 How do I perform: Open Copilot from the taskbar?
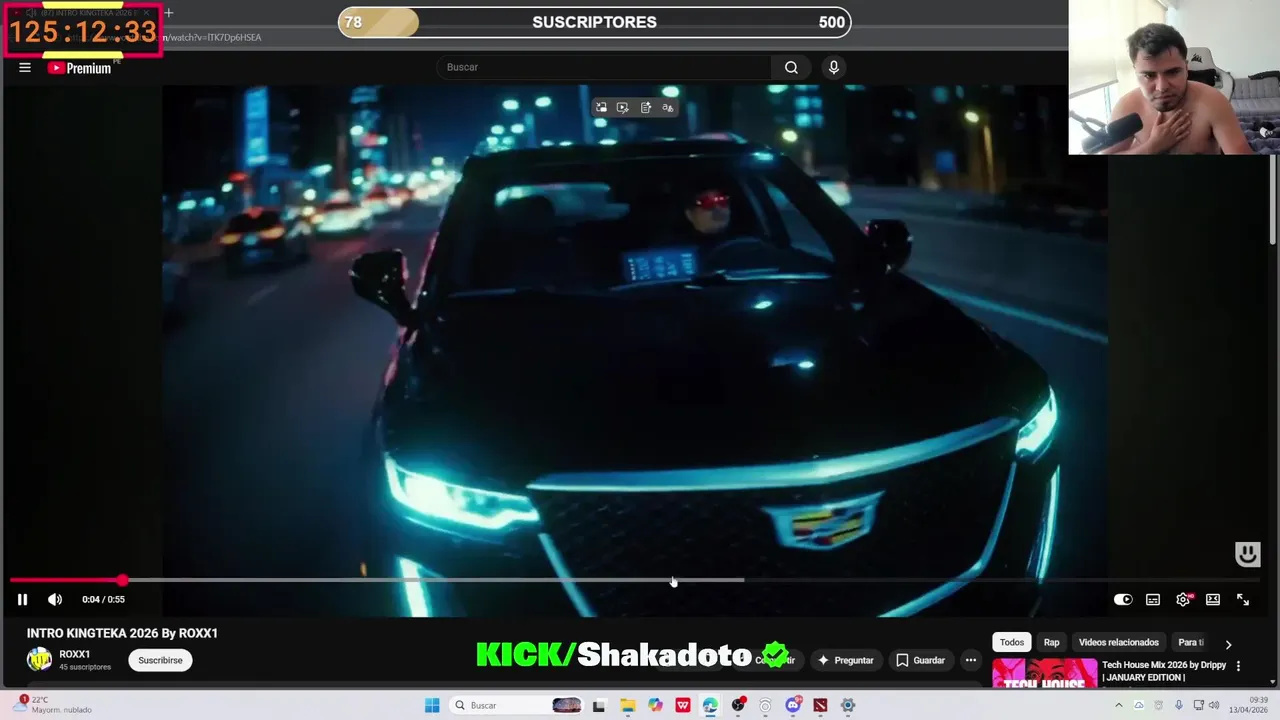655,705
